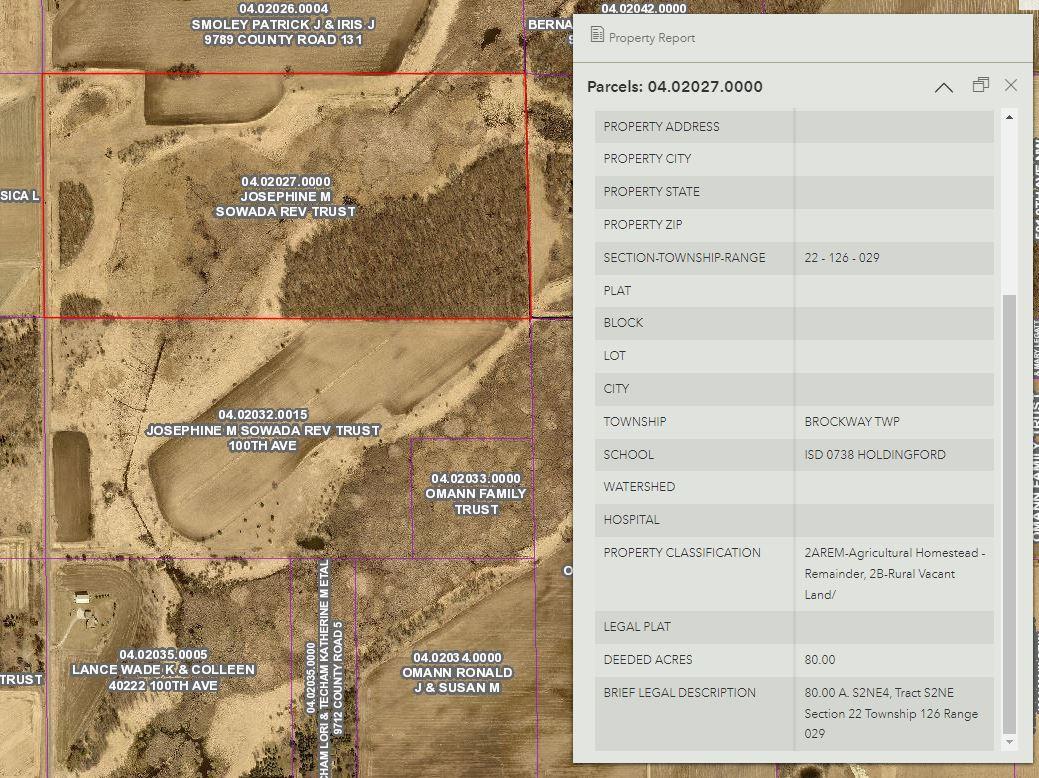Select the Lance Wade parcel 04.02035.0005
1039x778 pixels.
(163, 670)
